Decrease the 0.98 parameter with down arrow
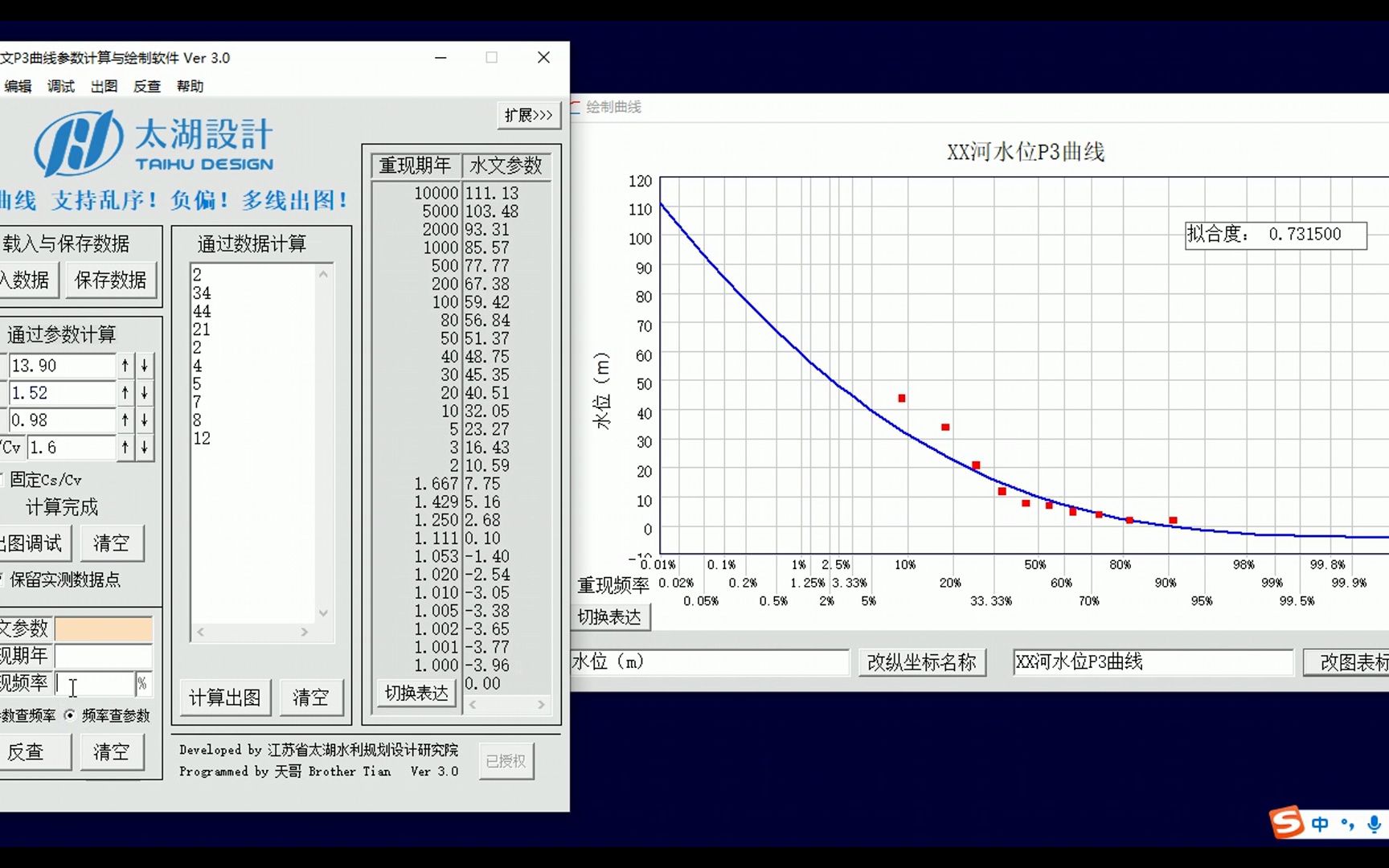The height and width of the screenshot is (868, 1389). coord(144,420)
